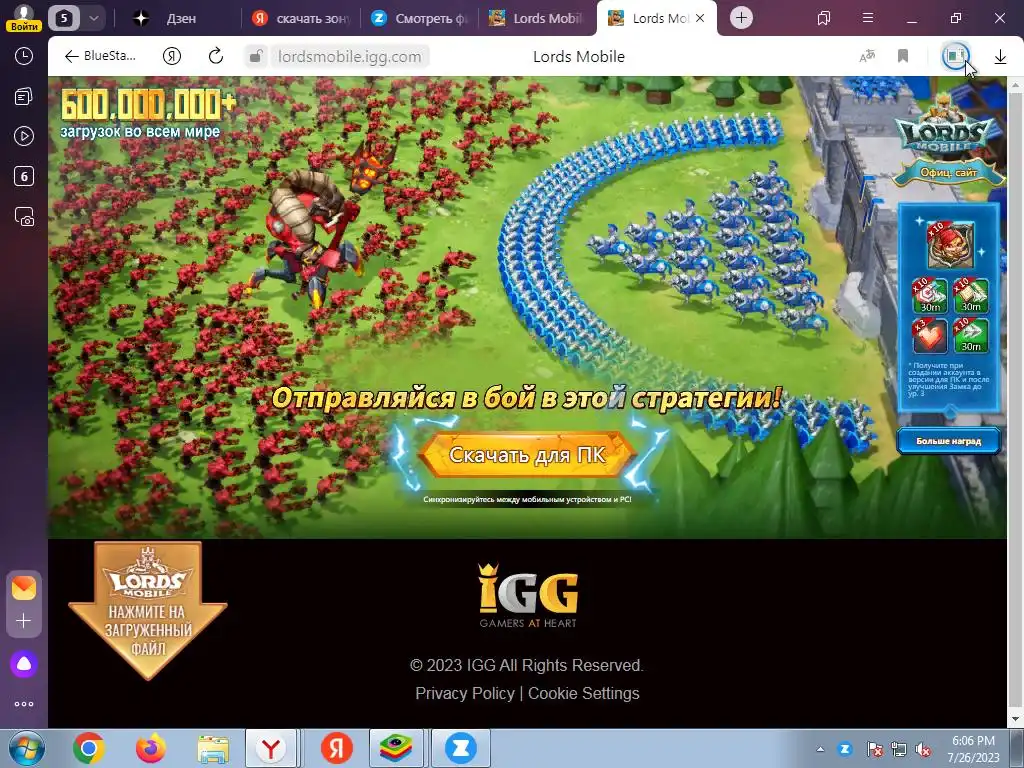Go back to BlueStacks page
This screenshot has width=1024, height=768.
(x=100, y=56)
